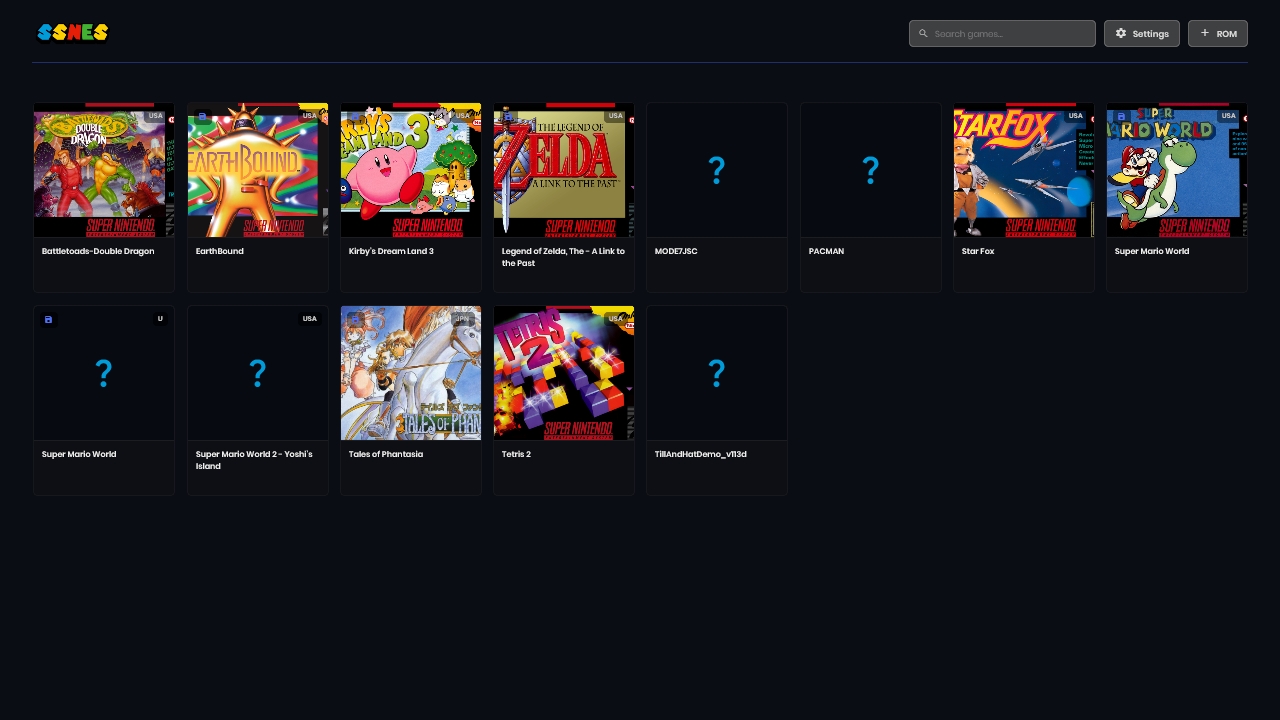Viewport: 1280px width, 720px height.
Task: Select the Star Fox box art
Action: [x=1023, y=171]
